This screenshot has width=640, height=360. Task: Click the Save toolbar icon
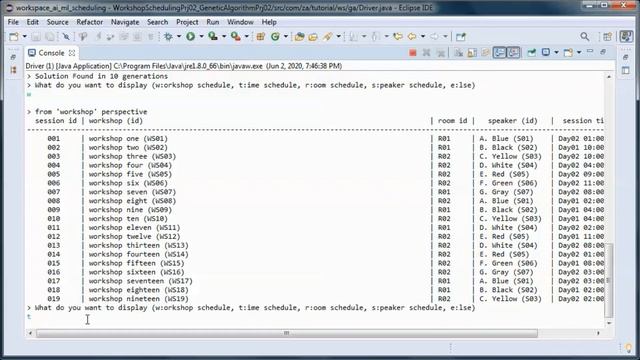[x=36, y=37]
